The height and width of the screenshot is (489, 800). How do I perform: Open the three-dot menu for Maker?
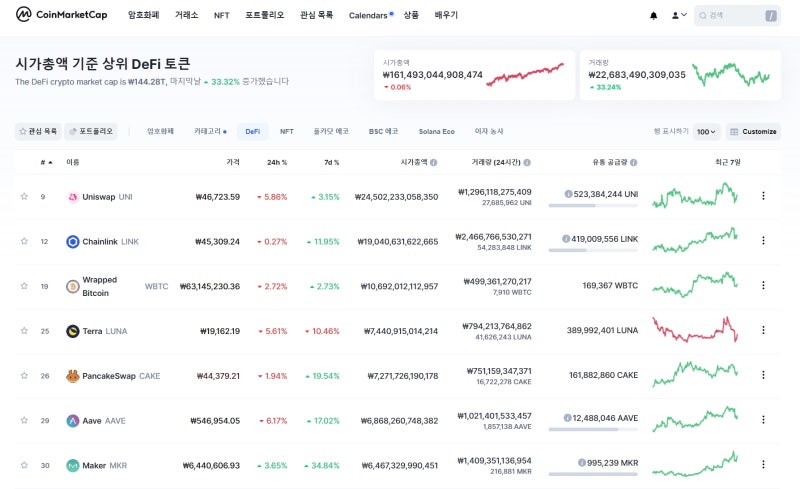[x=763, y=464]
